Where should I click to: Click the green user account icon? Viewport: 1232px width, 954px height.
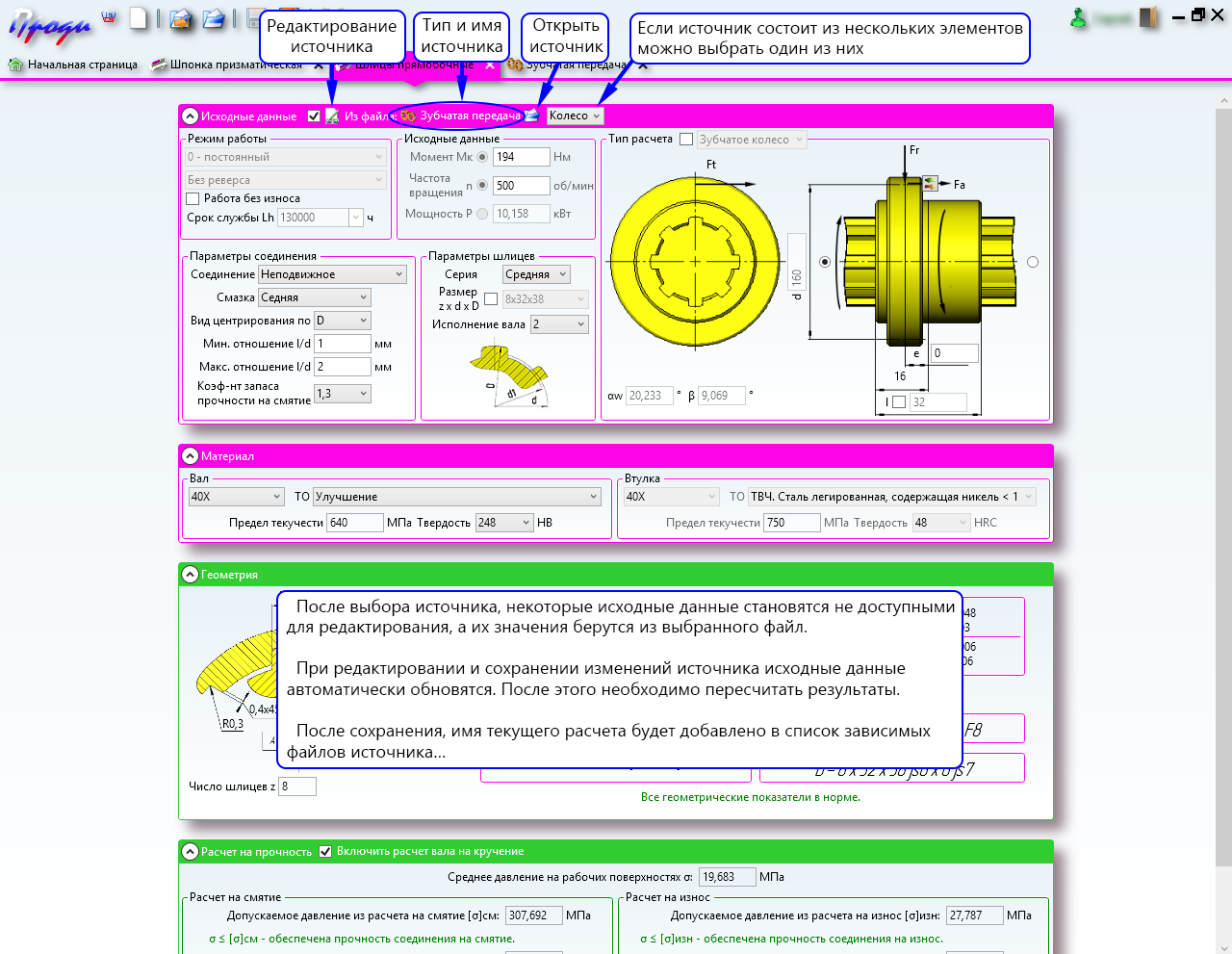point(1079,17)
